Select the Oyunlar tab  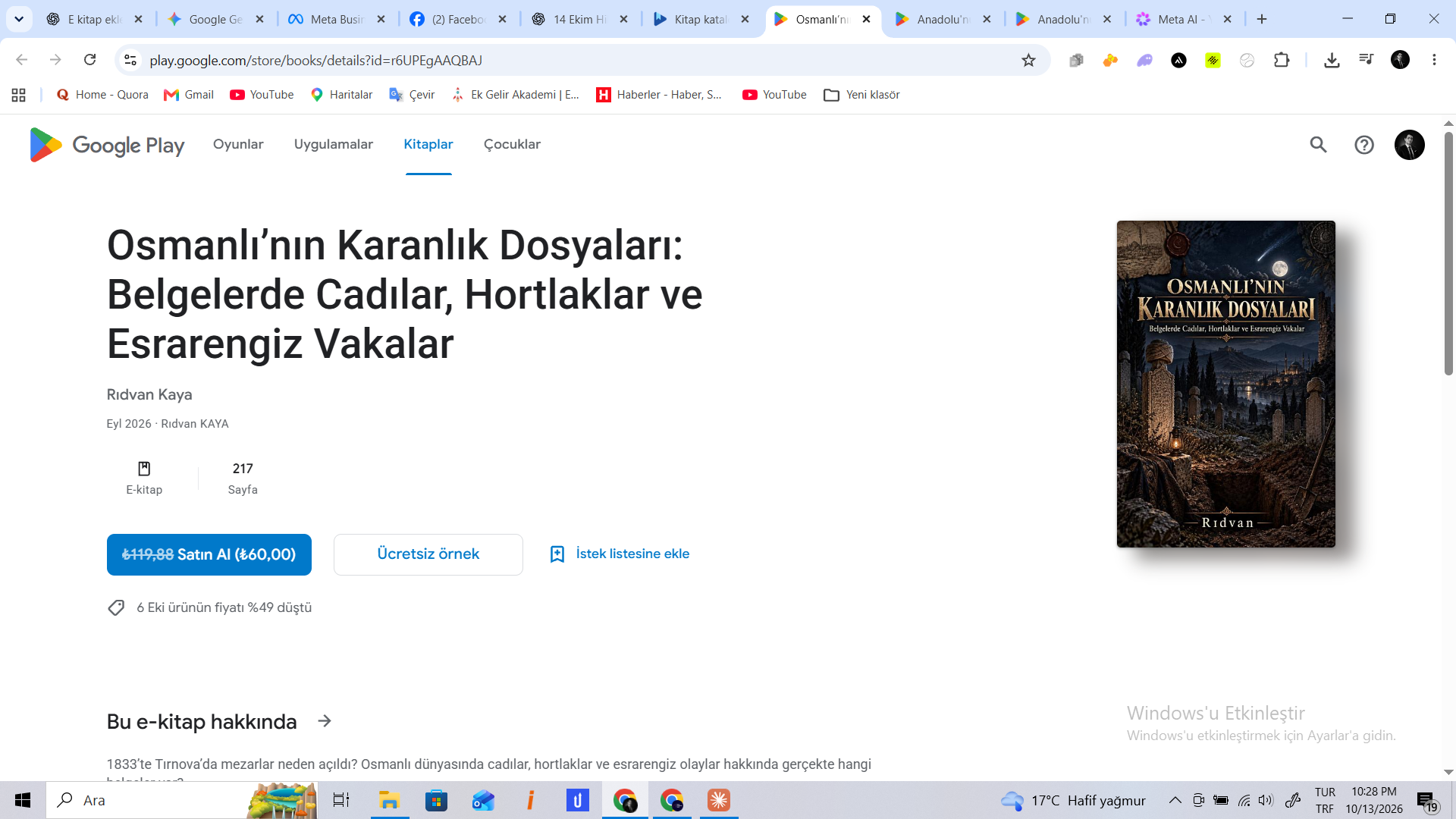238,144
